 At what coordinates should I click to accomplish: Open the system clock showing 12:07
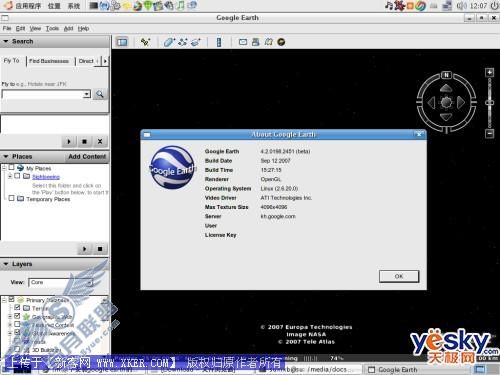coord(478,6)
